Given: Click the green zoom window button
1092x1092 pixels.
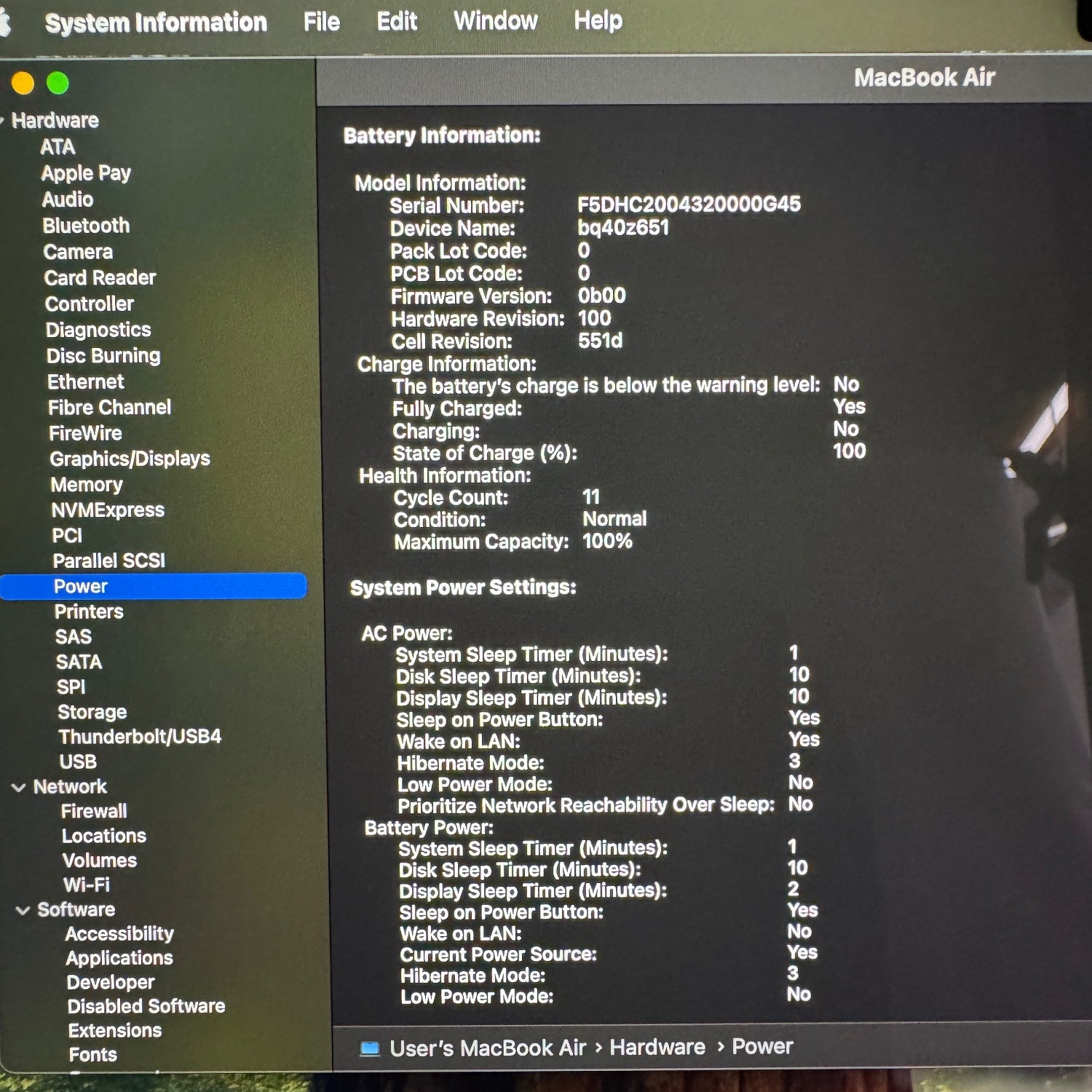Looking at the screenshot, I should coord(58,84).
